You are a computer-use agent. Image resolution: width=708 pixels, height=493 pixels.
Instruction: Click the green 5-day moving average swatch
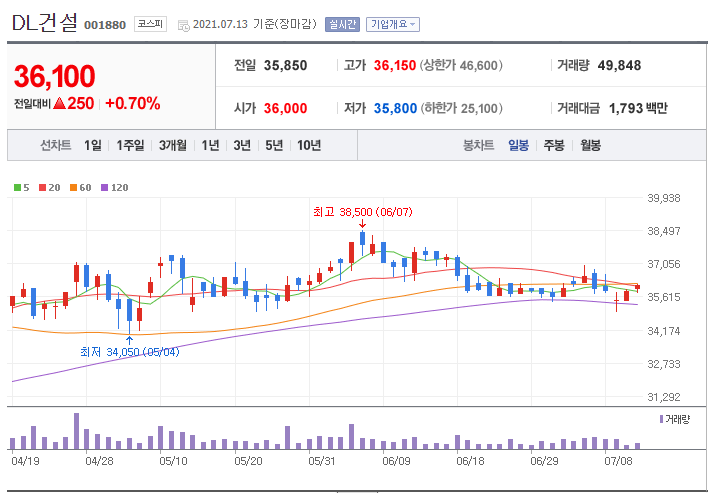pyautogui.click(x=17, y=187)
